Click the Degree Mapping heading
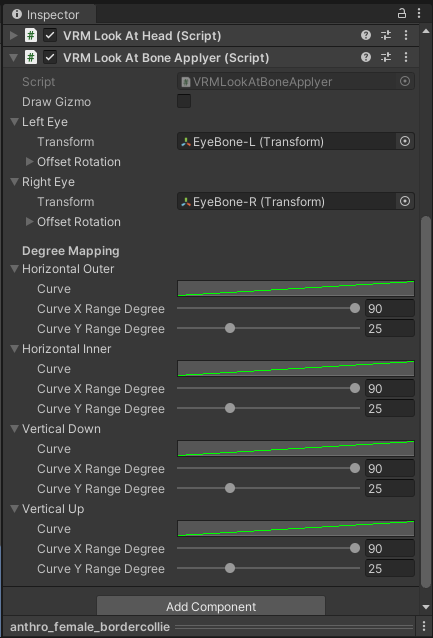This screenshot has width=433, height=638. (x=71, y=251)
